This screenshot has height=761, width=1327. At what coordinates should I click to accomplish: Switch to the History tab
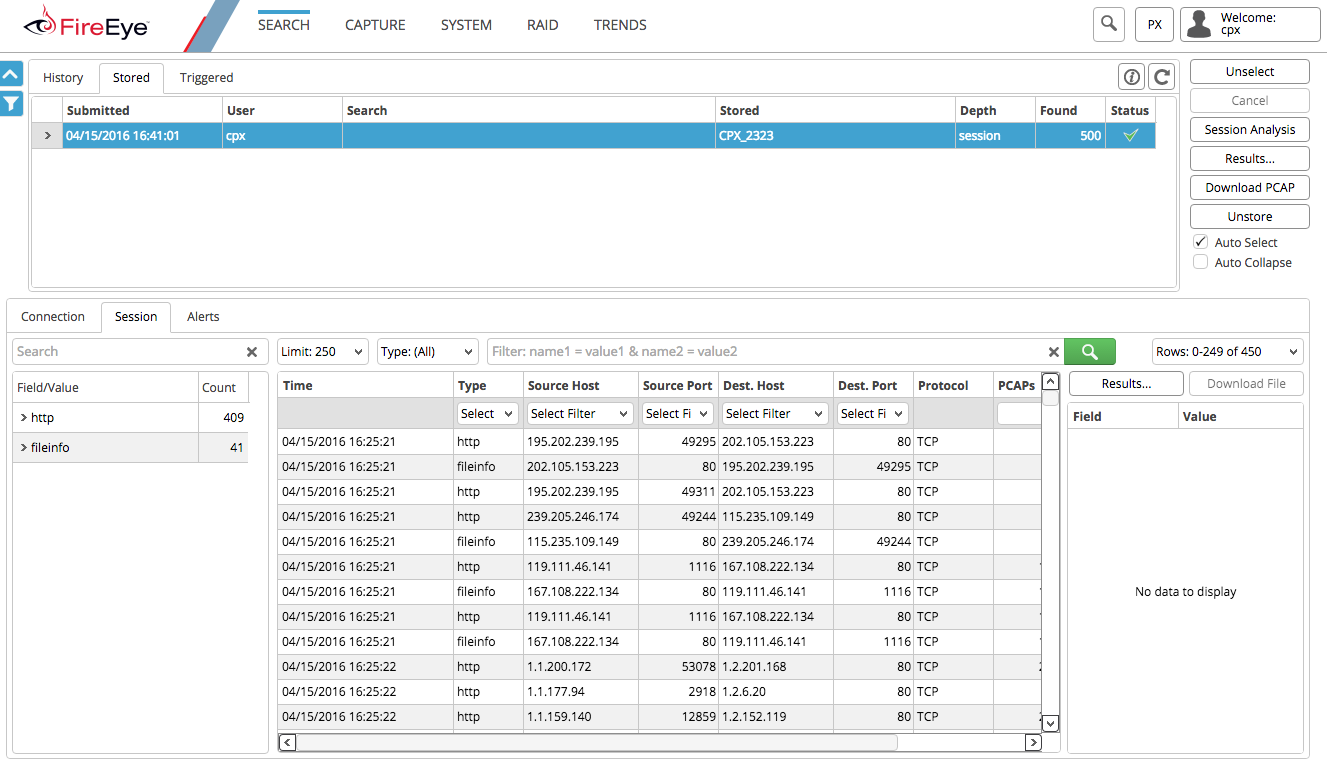point(63,77)
